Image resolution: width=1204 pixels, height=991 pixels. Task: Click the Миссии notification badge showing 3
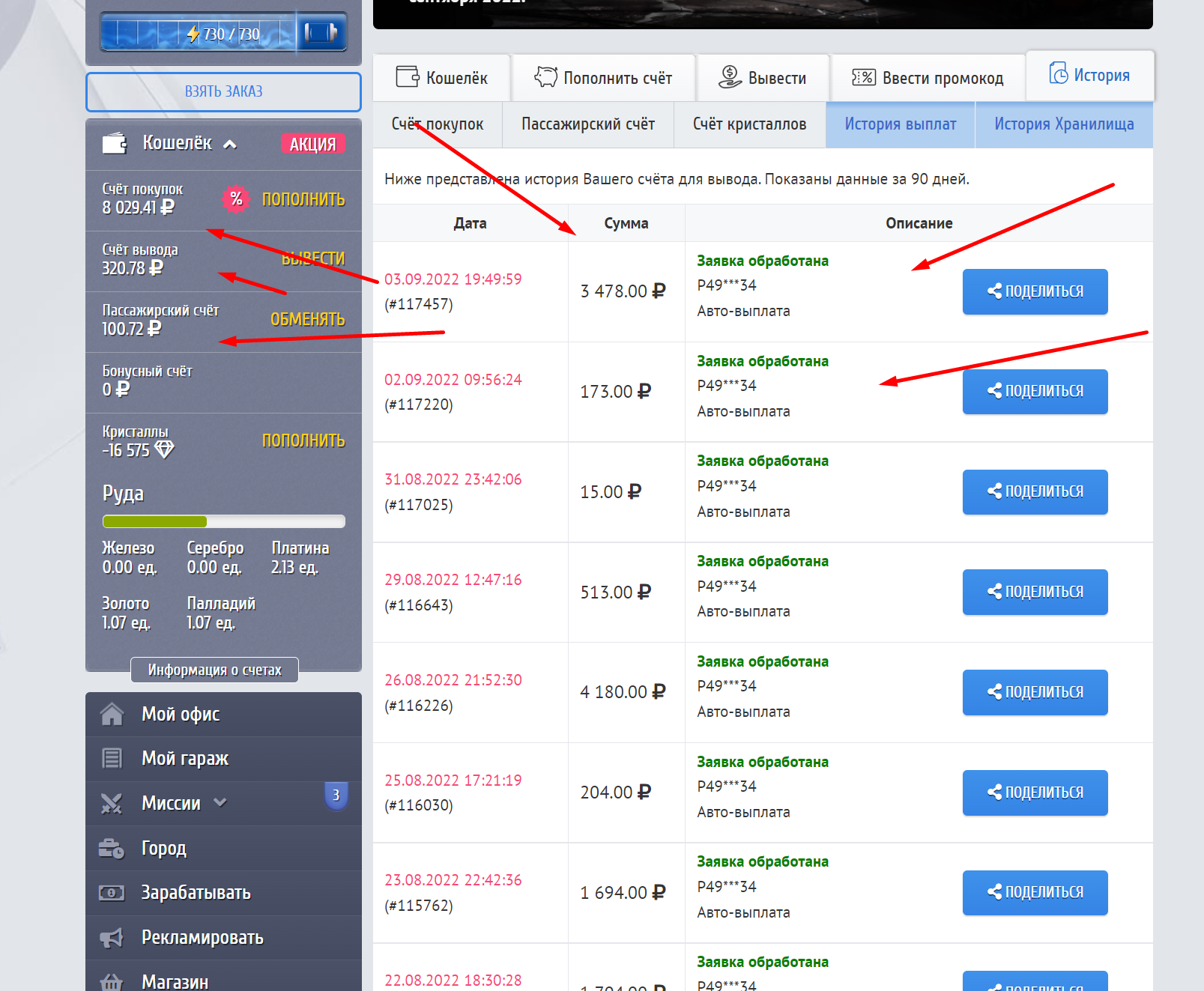(x=336, y=795)
